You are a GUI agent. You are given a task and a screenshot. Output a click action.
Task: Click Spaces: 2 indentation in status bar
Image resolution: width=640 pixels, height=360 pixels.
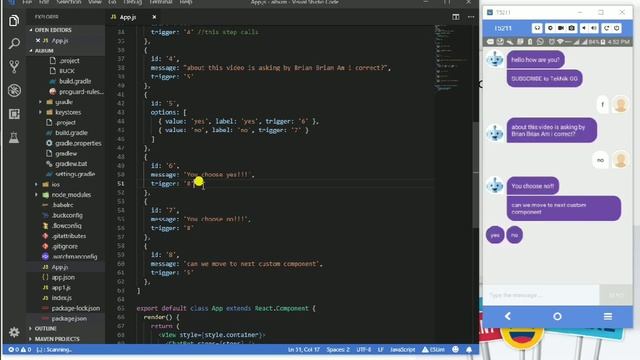338,349
